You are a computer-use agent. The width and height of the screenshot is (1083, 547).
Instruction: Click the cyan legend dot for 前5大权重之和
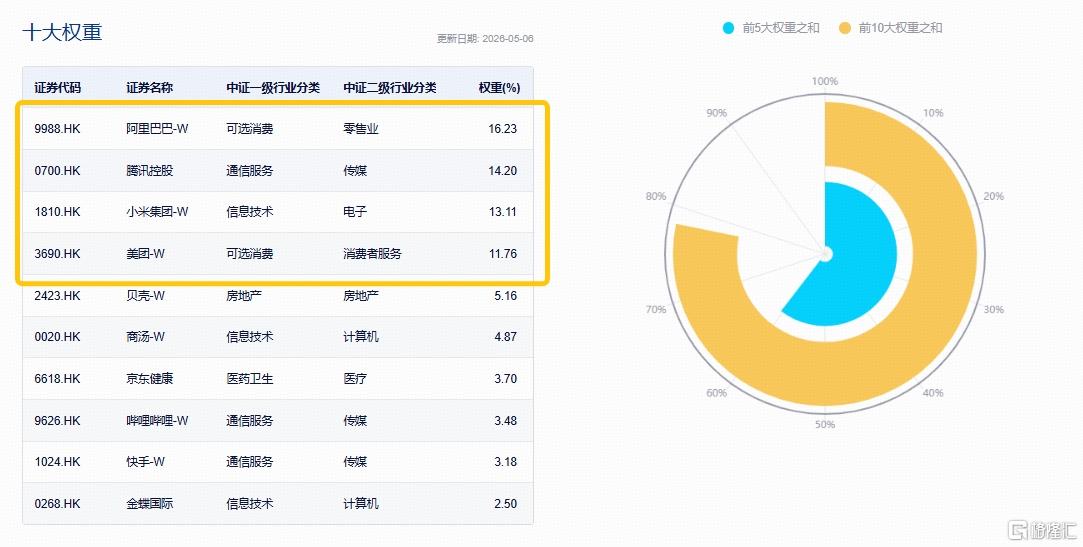[728, 28]
